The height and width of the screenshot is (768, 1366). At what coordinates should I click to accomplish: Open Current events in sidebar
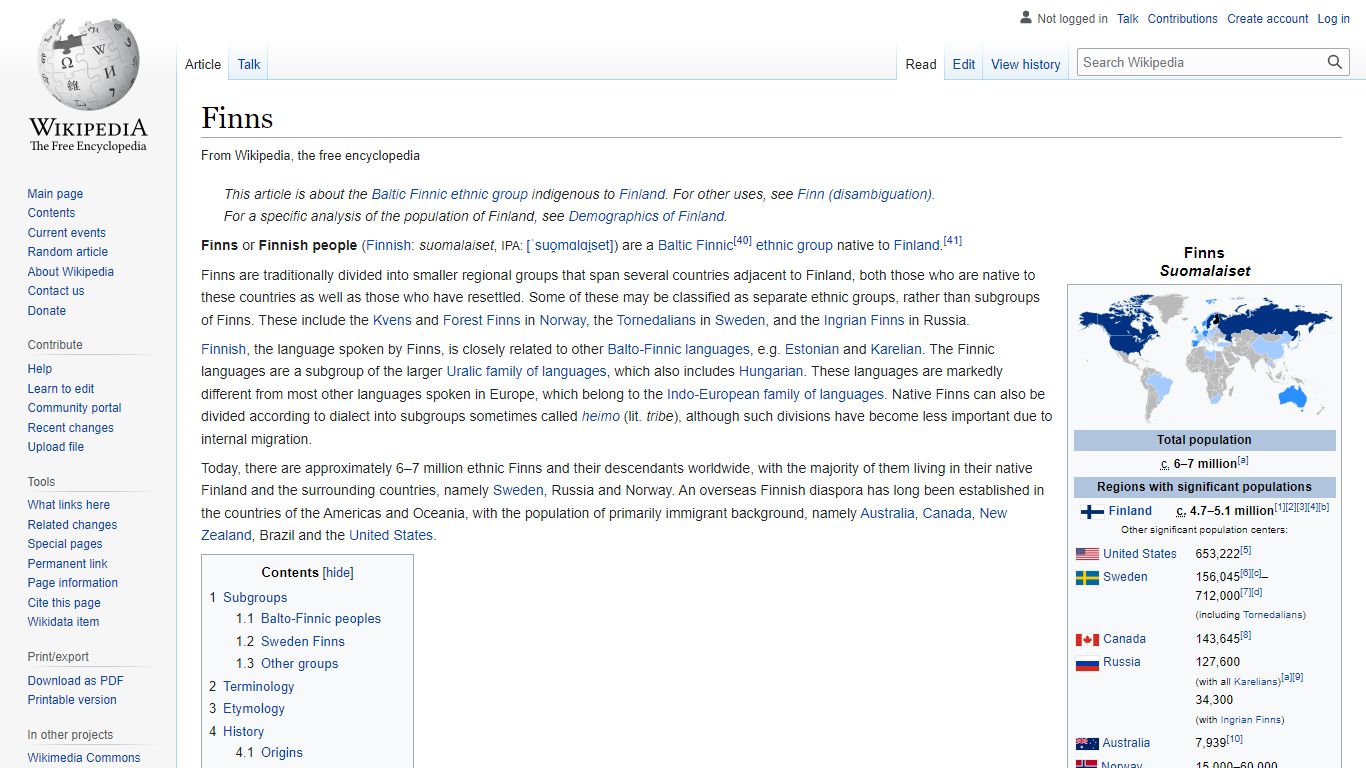[67, 233]
